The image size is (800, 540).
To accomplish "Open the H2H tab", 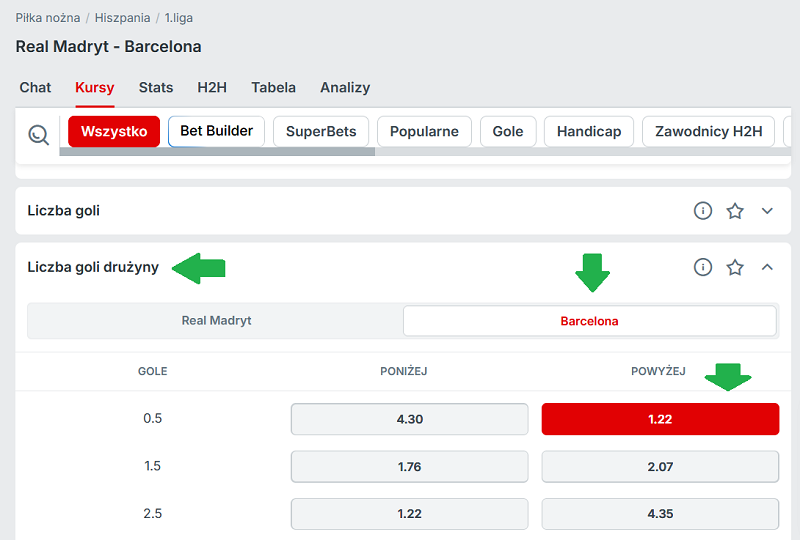I will [x=212, y=88].
